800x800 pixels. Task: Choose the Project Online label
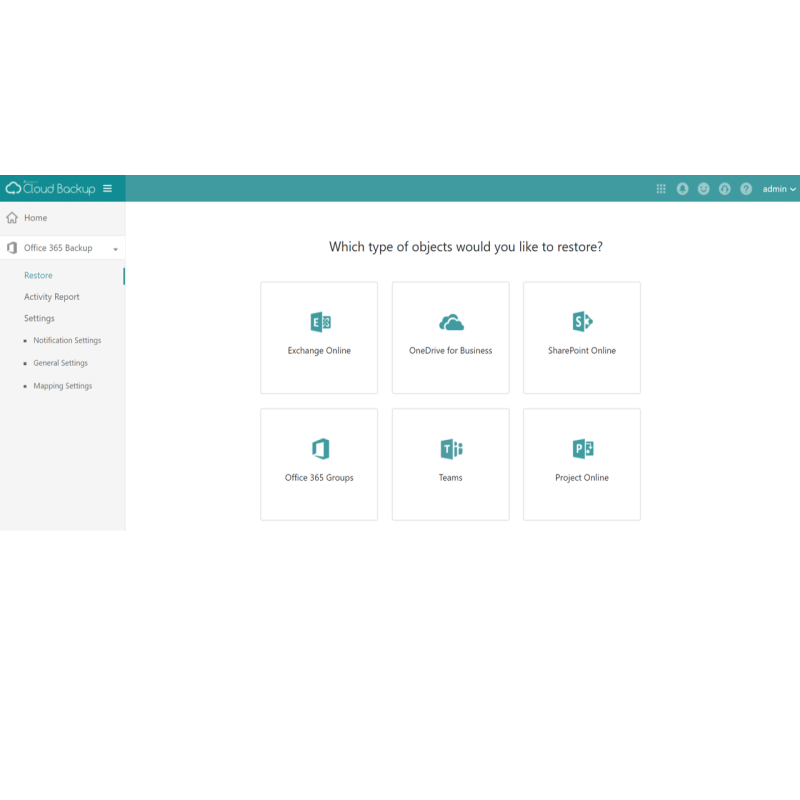(582, 478)
